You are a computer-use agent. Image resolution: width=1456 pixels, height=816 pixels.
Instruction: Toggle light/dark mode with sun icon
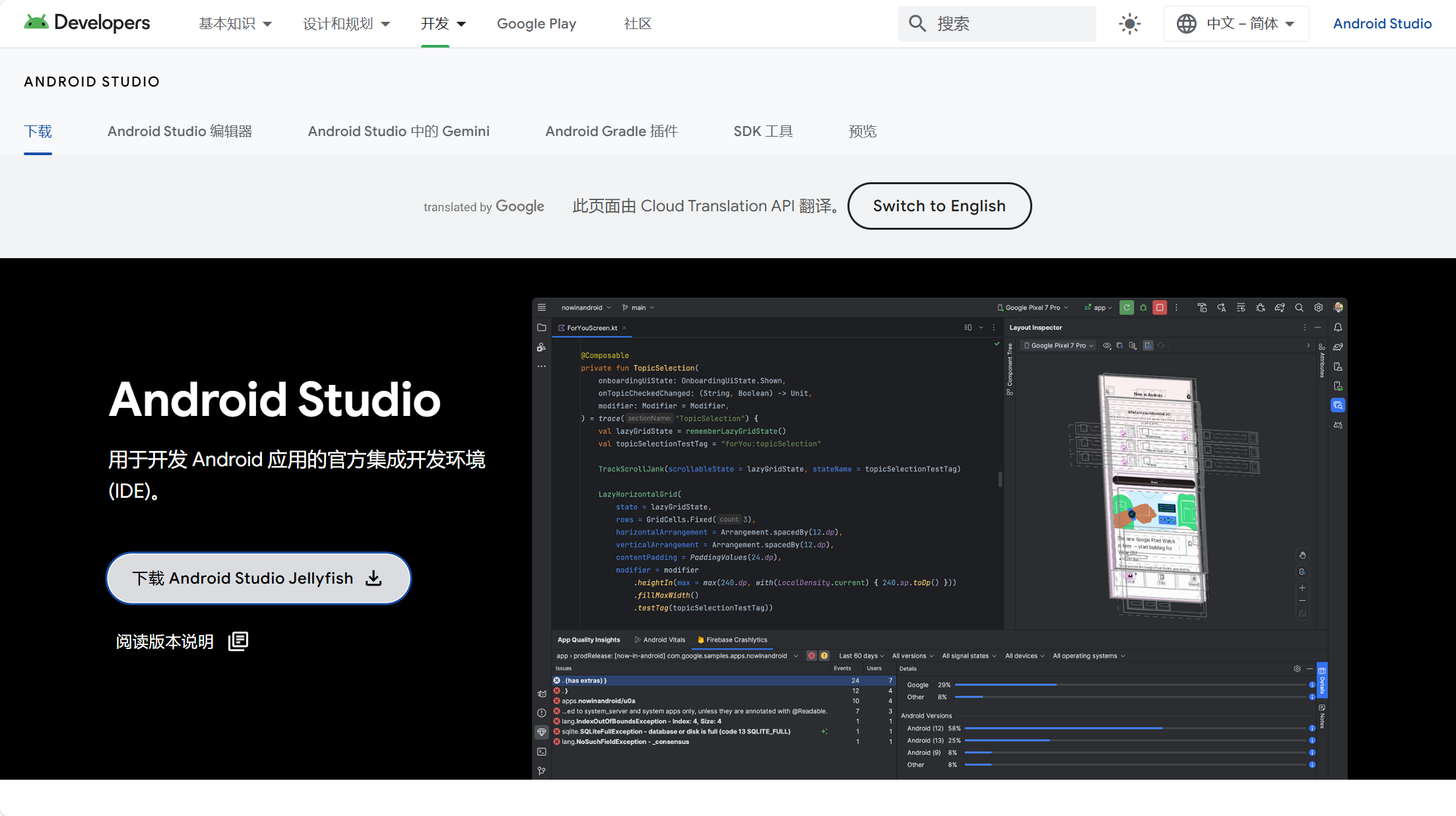click(x=1129, y=23)
